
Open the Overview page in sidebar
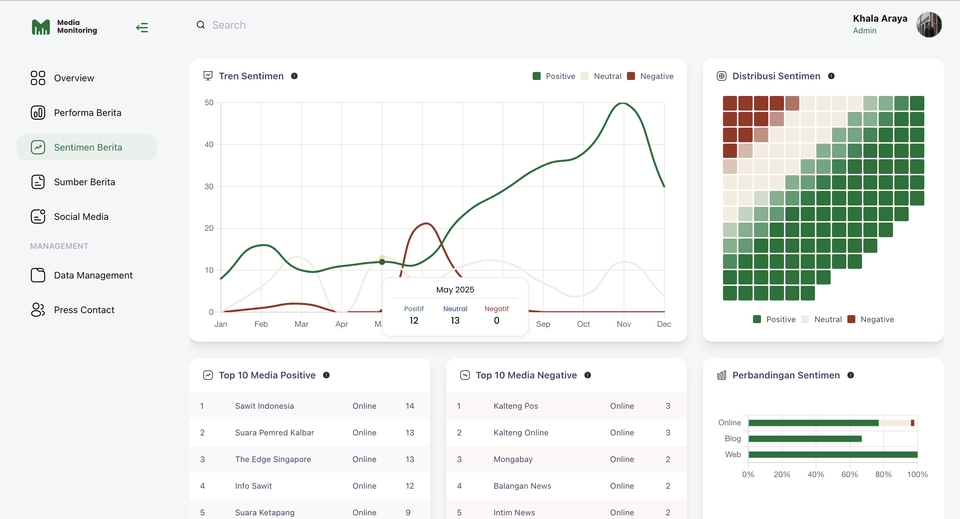tap(73, 78)
